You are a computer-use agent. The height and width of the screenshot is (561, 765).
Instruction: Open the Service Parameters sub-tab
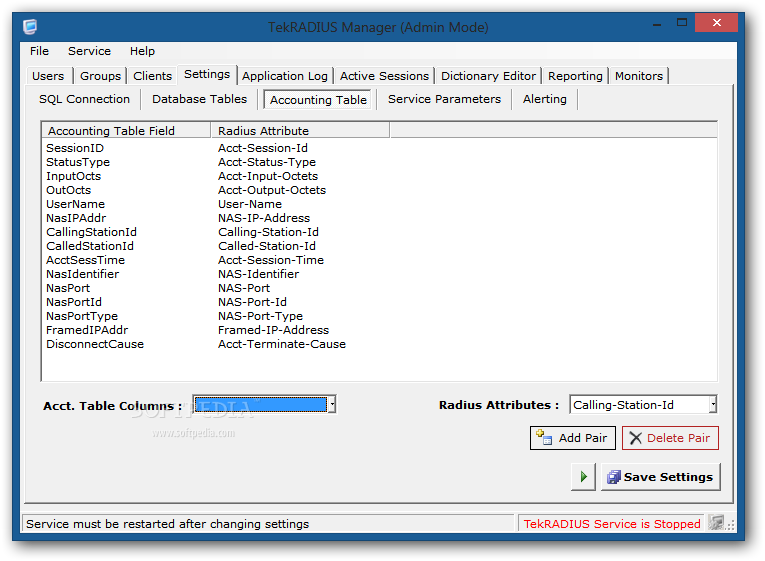pos(444,99)
